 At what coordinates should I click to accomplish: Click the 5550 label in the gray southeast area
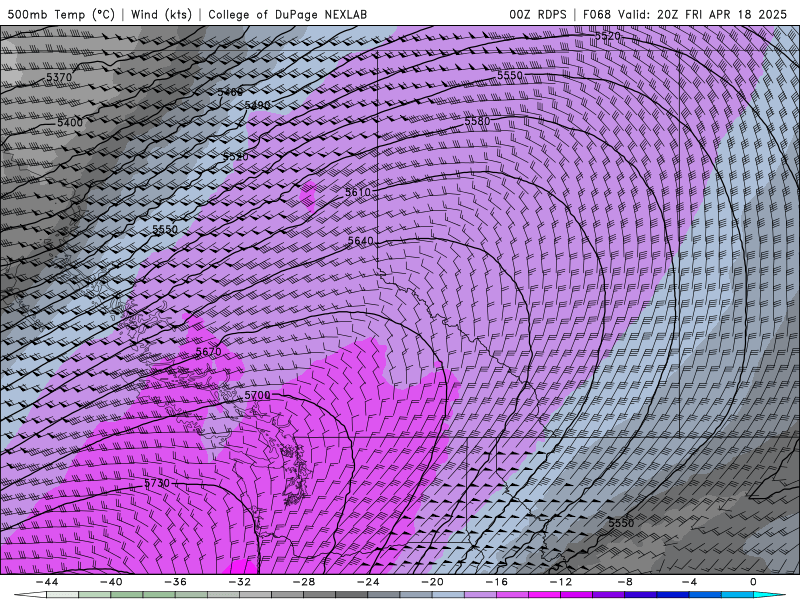[621, 523]
